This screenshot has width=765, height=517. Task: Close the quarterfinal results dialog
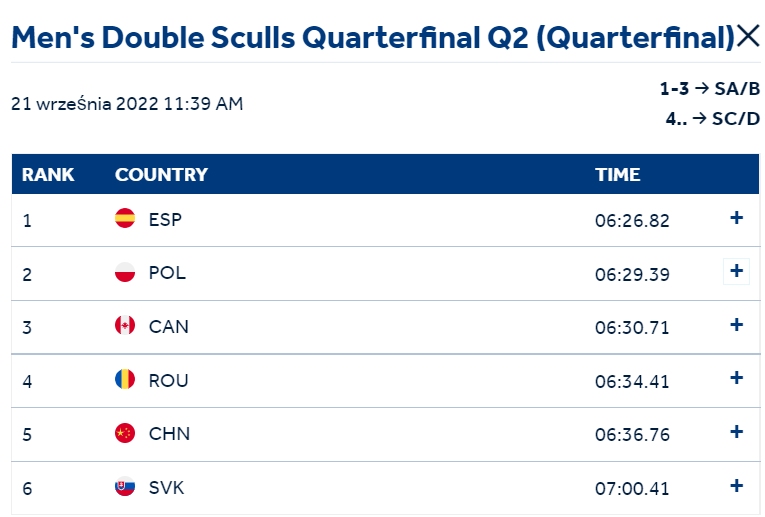(748, 36)
